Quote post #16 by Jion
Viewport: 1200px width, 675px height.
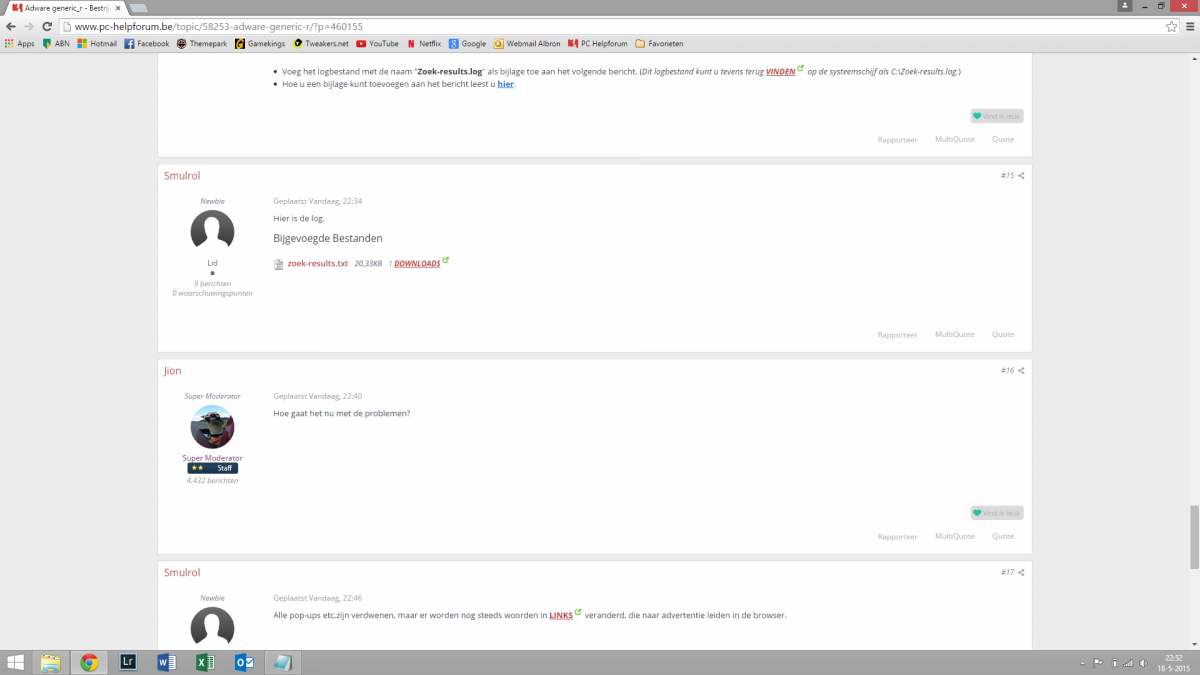[x=1003, y=537]
